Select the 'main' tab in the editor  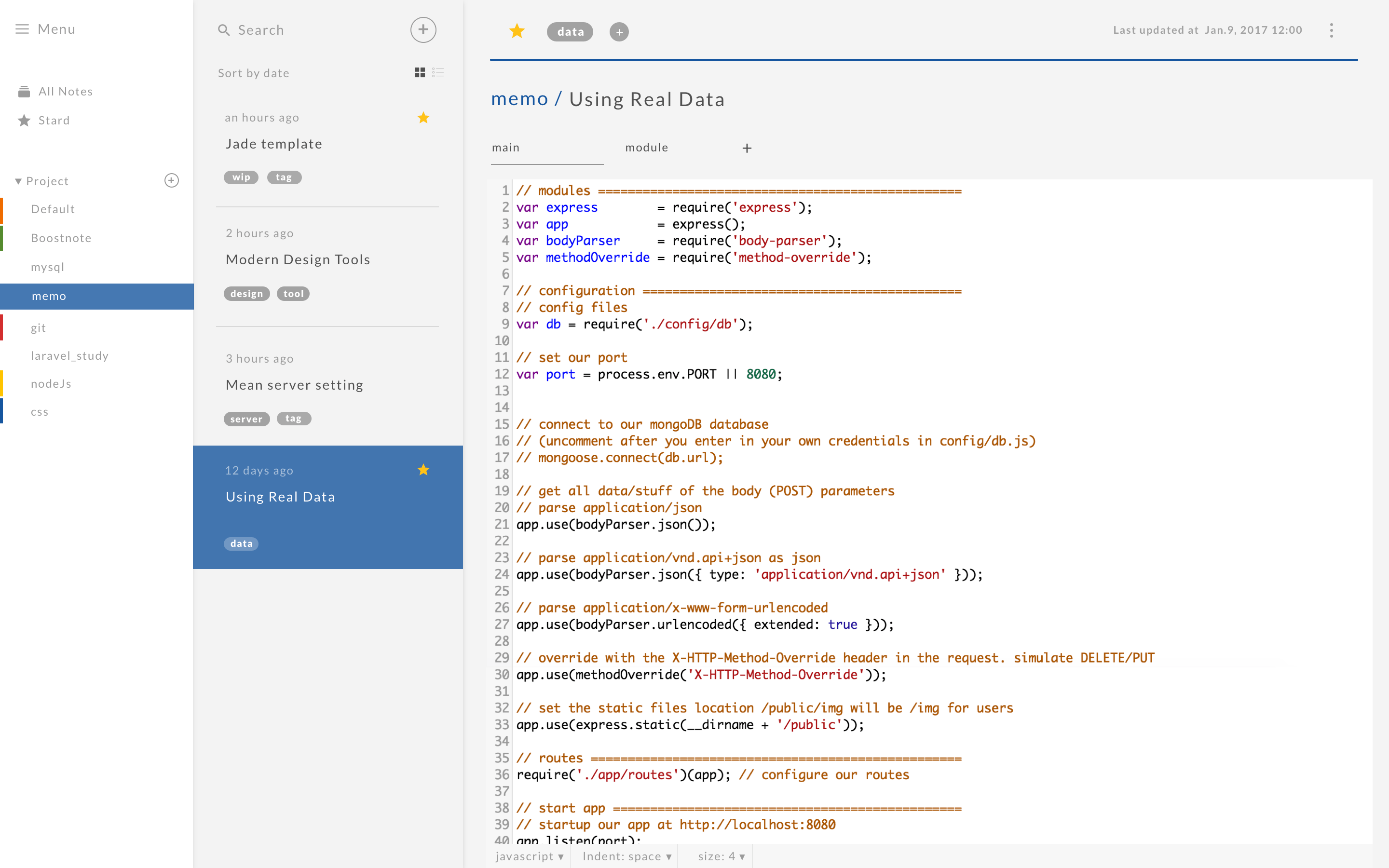(506, 147)
